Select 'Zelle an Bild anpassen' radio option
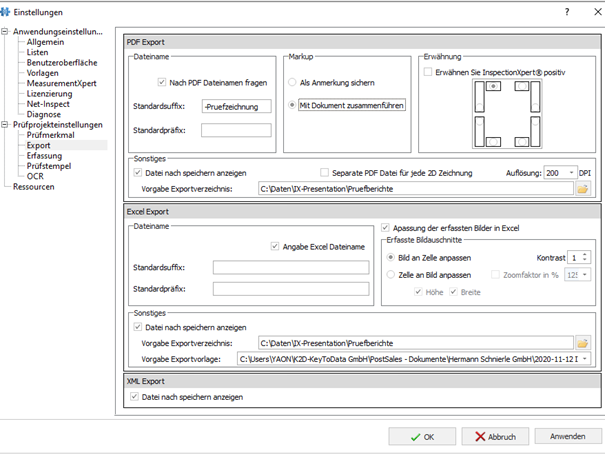The width and height of the screenshot is (605, 457). (390, 274)
